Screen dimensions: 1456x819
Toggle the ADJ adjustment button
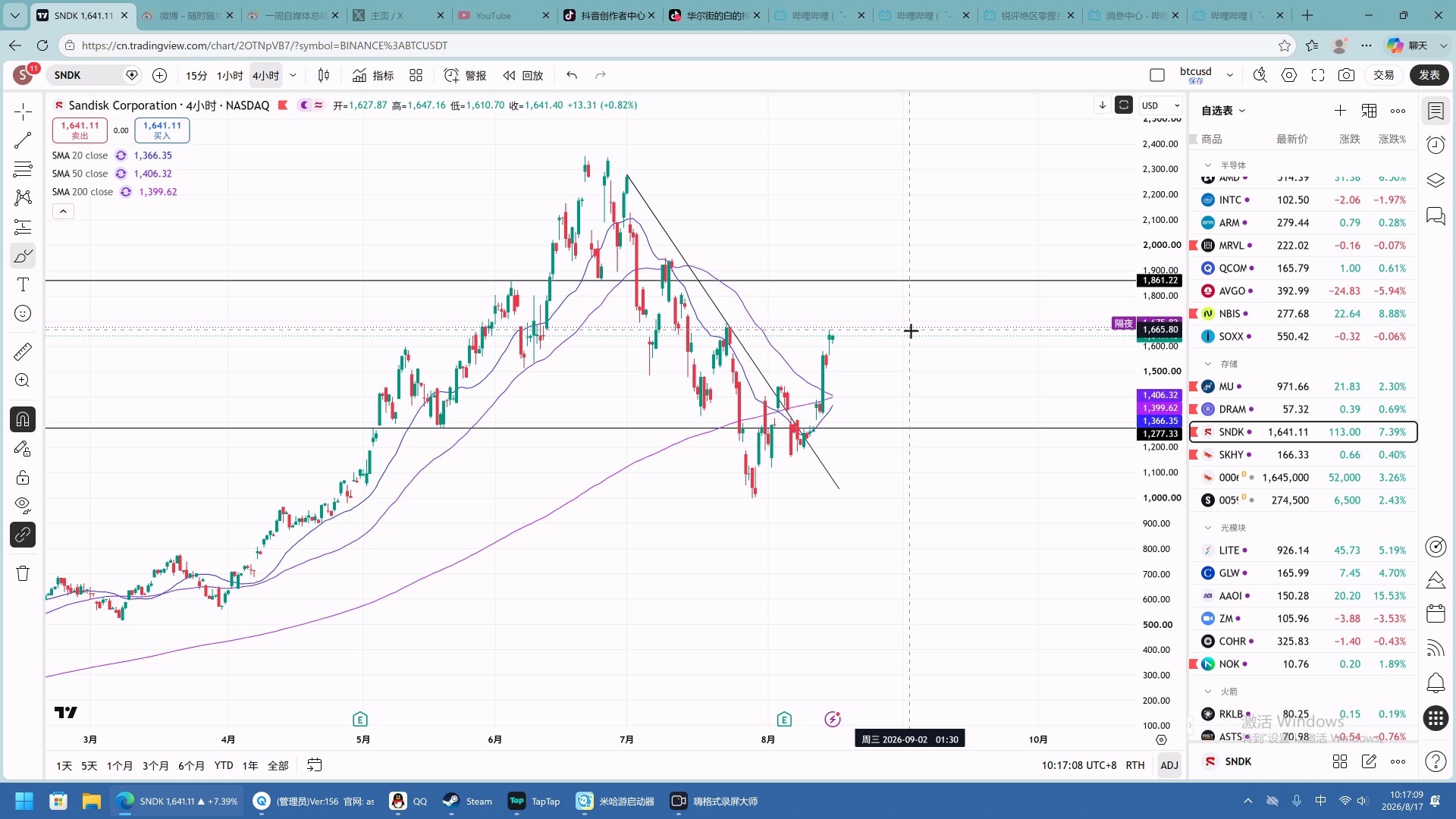[x=1169, y=765]
